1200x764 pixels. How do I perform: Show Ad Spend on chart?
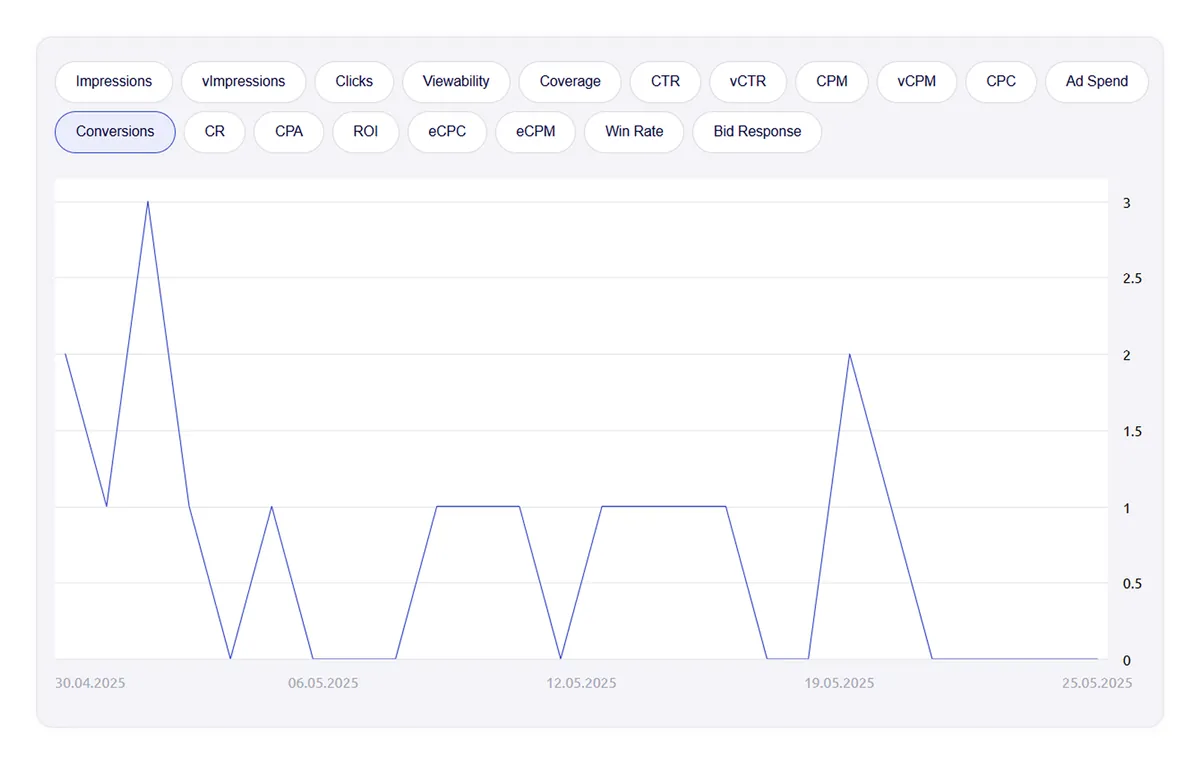[x=1097, y=82]
